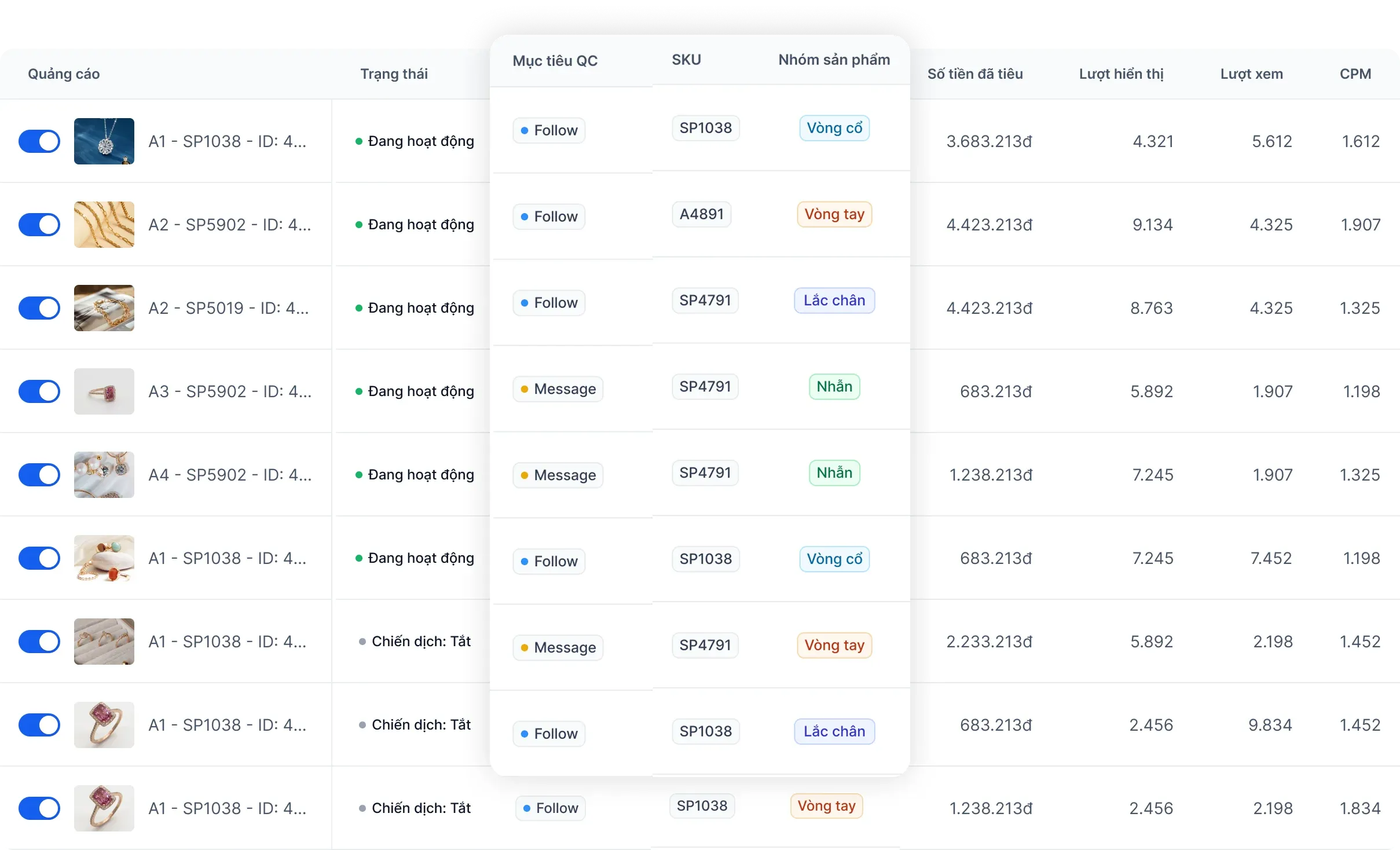Toggle off the first A1 - SP1038 ad

[39, 141]
